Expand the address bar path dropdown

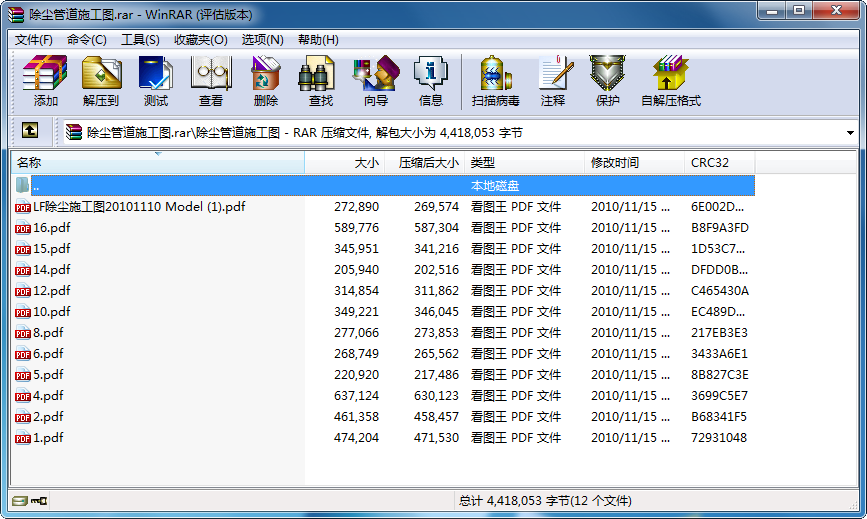click(x=850, y=133)
